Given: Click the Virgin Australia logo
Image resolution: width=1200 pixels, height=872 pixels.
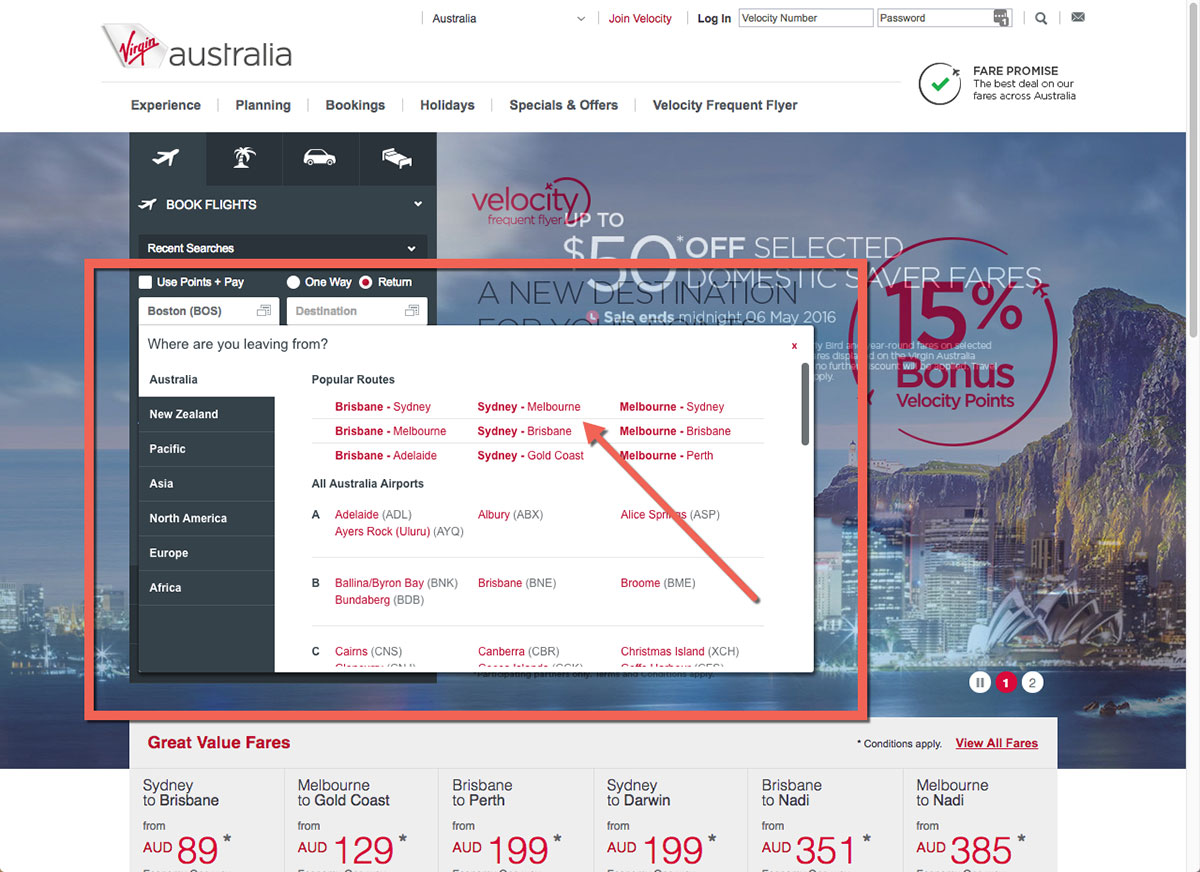Looking at the screenshot, I should click(197, 47).
